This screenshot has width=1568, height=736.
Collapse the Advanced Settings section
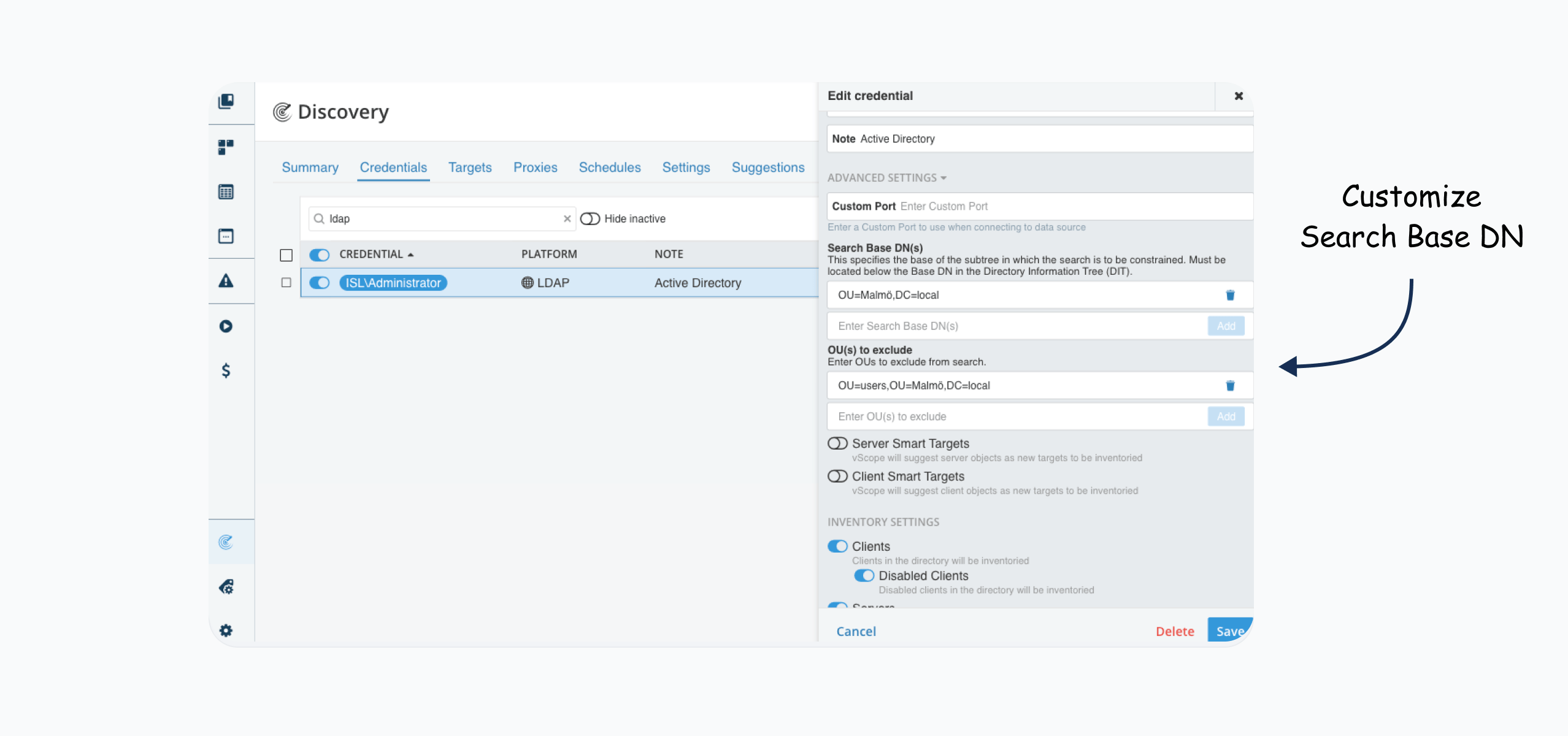pyautogui.click(x=887, y=178)
